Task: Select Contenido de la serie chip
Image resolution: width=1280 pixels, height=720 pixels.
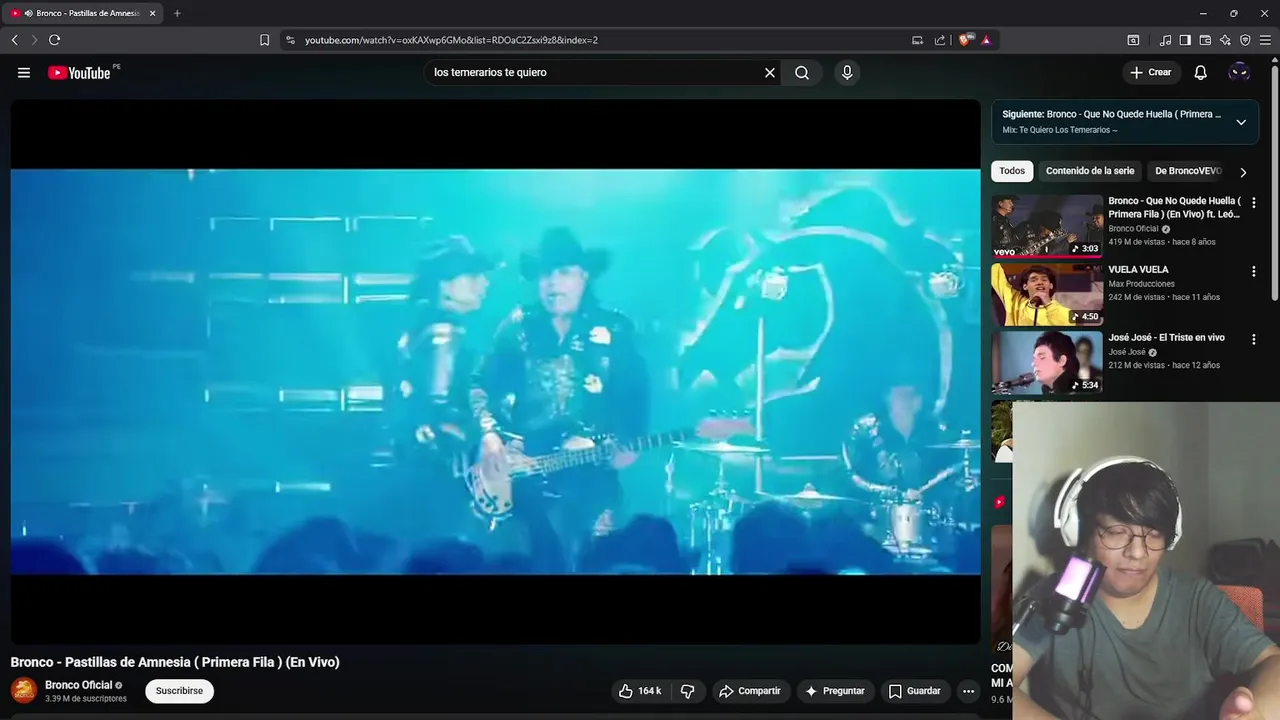Action: [x=1090, y=171]
